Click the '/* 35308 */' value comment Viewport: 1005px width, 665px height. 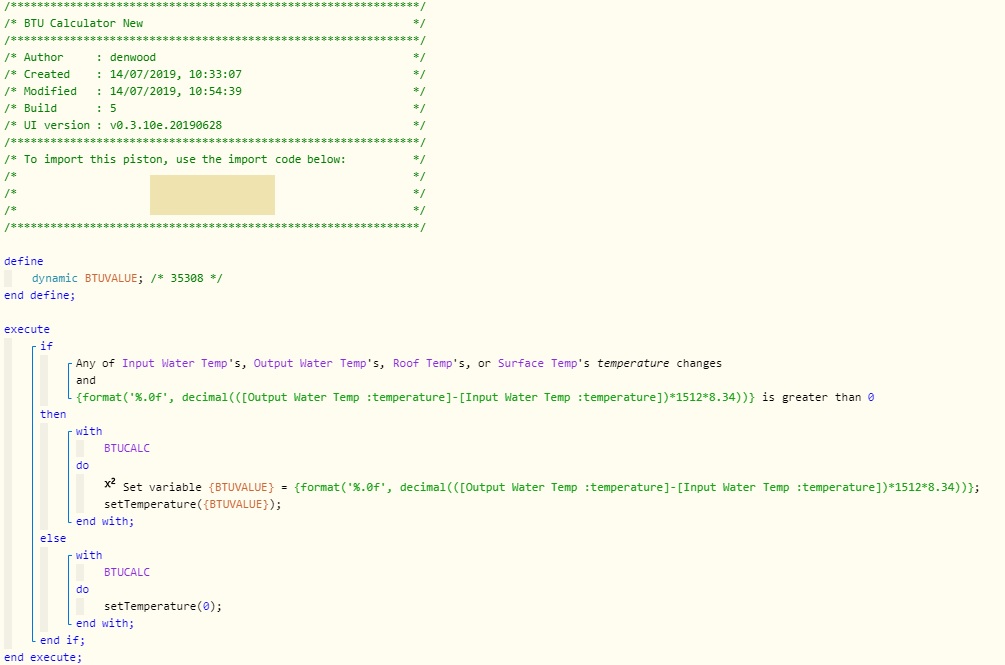point(187,278)
